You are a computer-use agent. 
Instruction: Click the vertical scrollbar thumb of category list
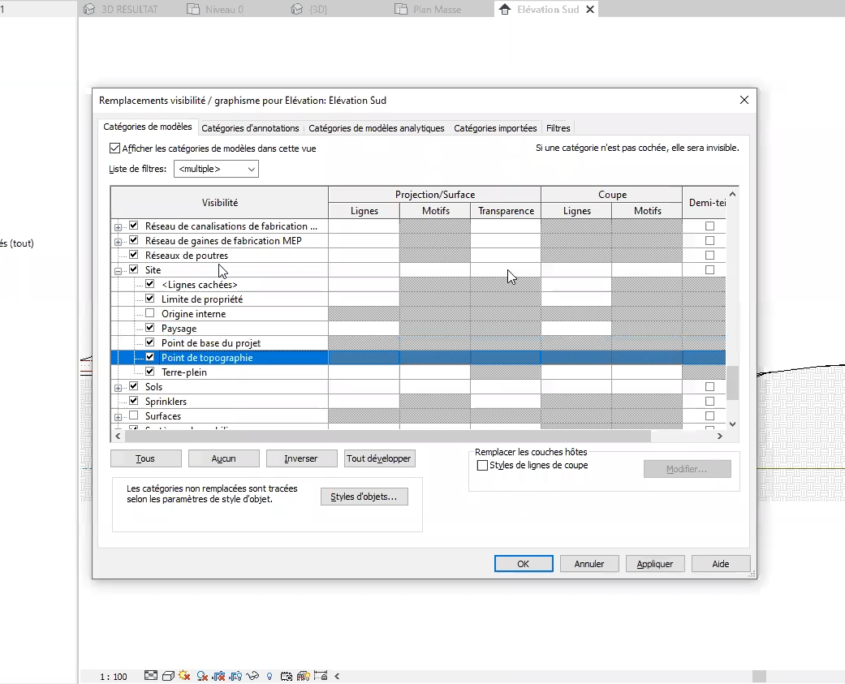coord(732,383)
